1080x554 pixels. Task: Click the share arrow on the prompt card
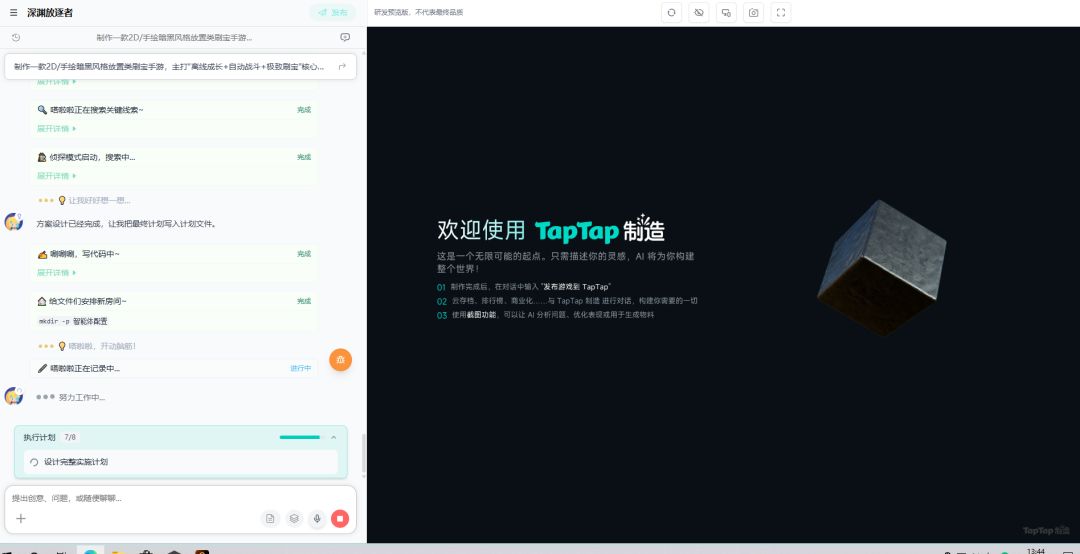[342, 67]
